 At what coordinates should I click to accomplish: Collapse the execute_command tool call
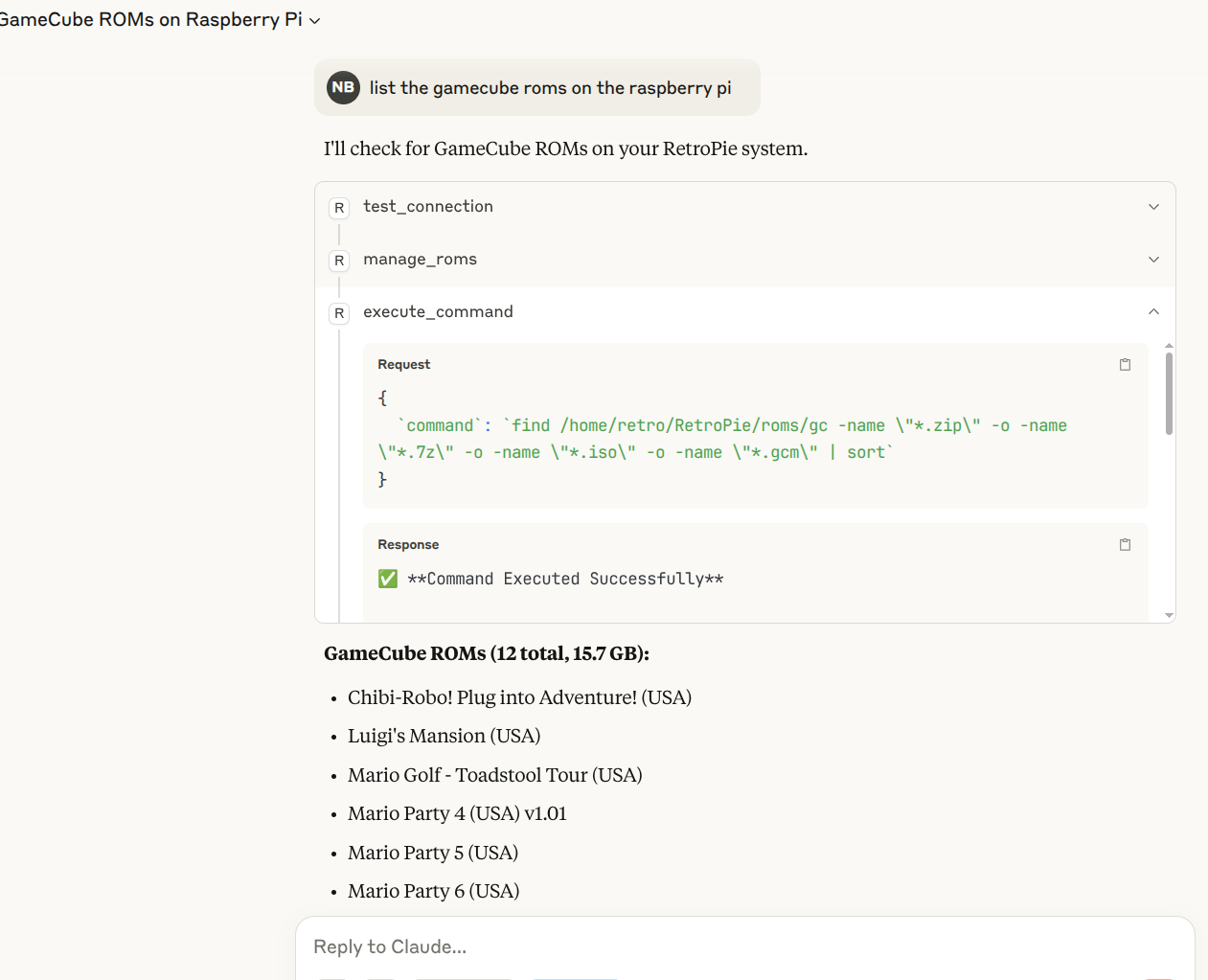(1153, 311)
